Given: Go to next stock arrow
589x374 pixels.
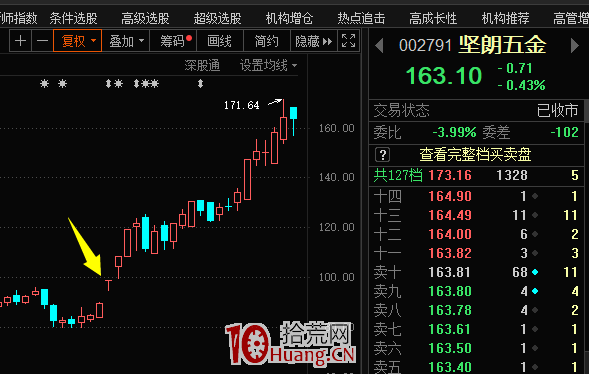Looking at the screenshot, I should [574, 46].
